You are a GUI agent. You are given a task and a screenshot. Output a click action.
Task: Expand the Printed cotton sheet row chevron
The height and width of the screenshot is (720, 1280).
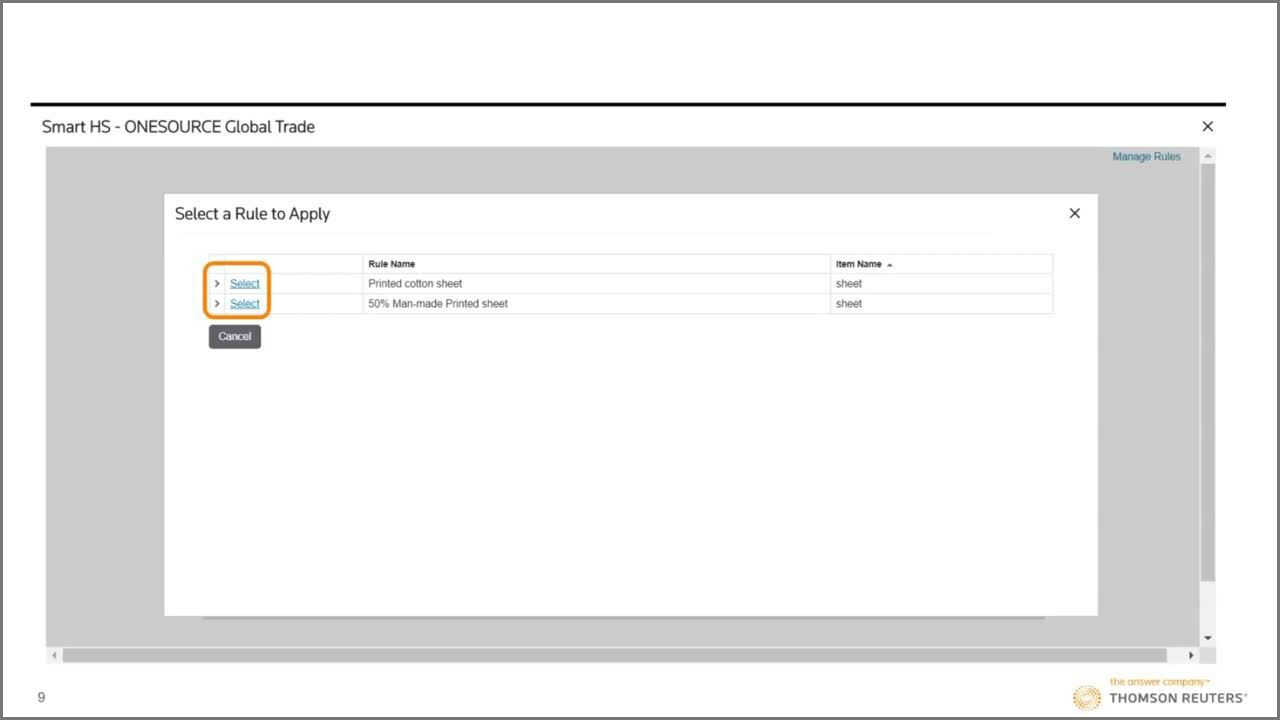point(217,284)
